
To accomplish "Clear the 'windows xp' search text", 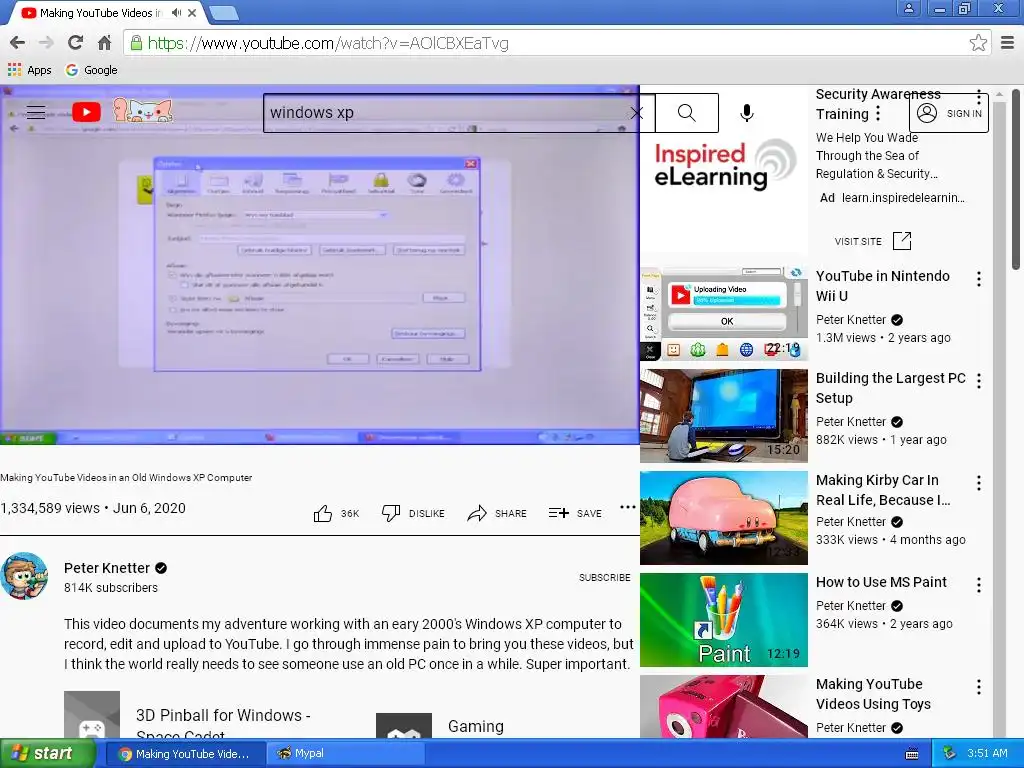I will click(637, 113).
